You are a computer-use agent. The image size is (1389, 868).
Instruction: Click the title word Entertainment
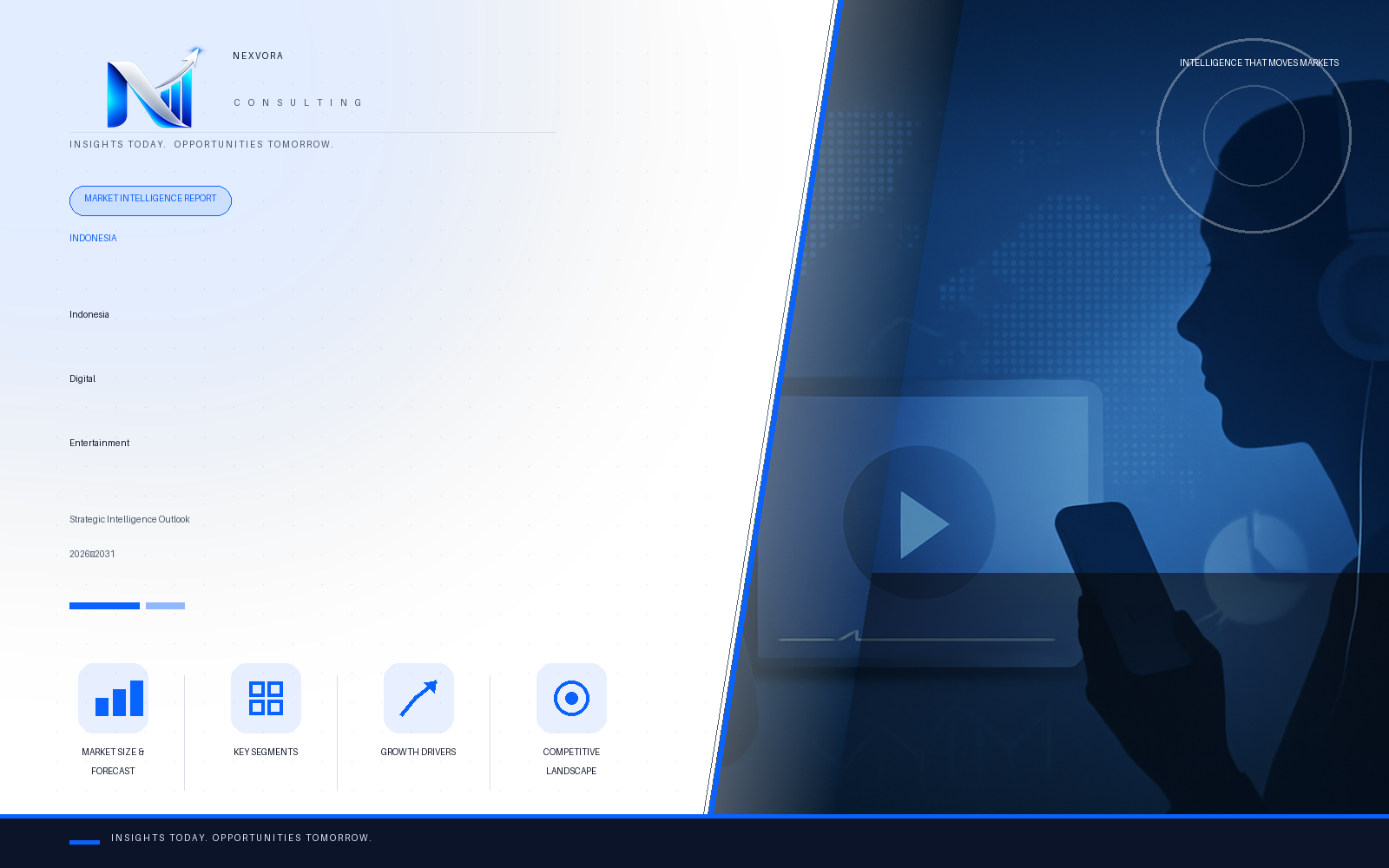pos(99,443)
